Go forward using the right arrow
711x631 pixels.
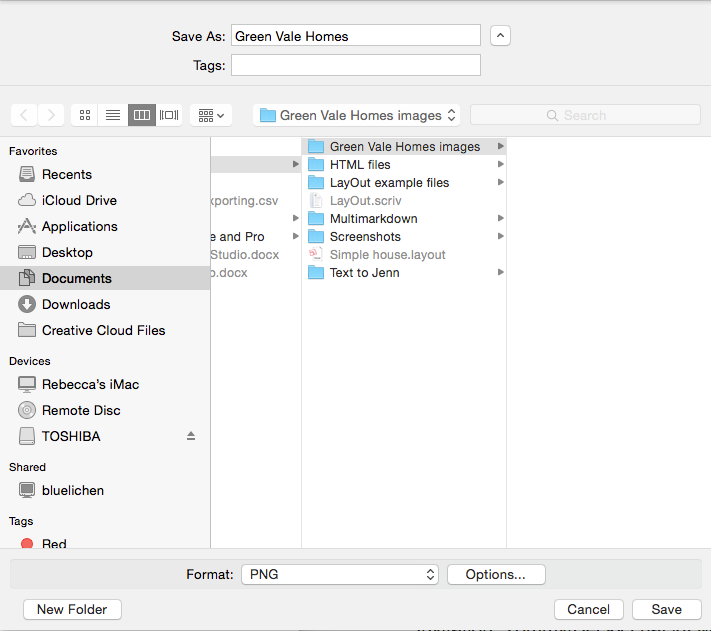click(x=51, y=115)
